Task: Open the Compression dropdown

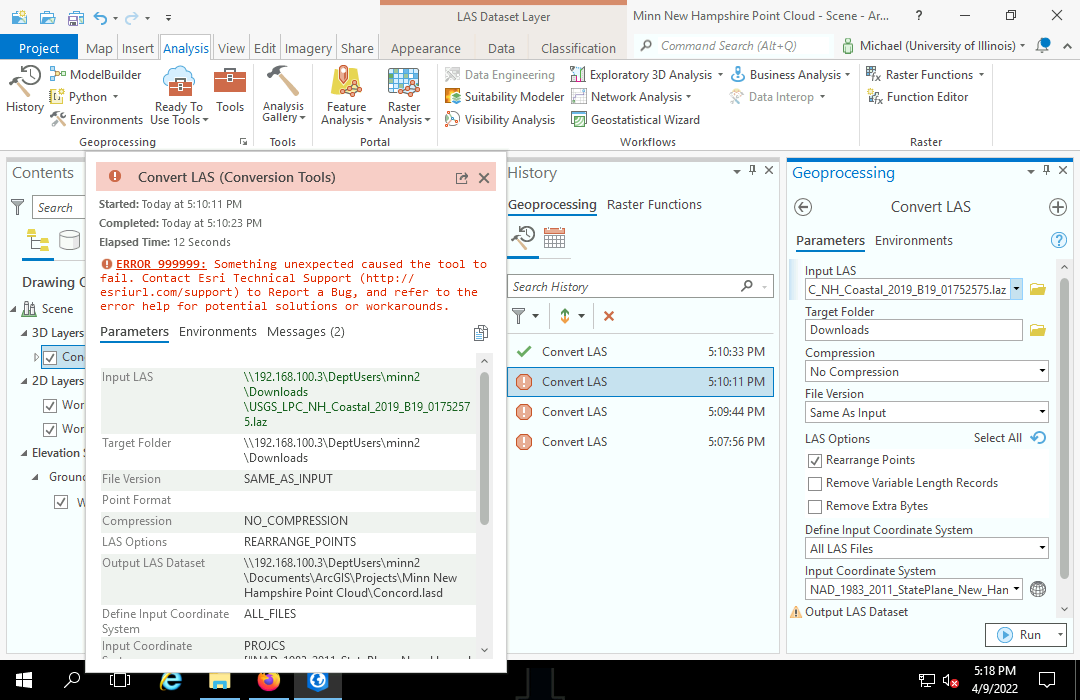Action: [926, 372]
